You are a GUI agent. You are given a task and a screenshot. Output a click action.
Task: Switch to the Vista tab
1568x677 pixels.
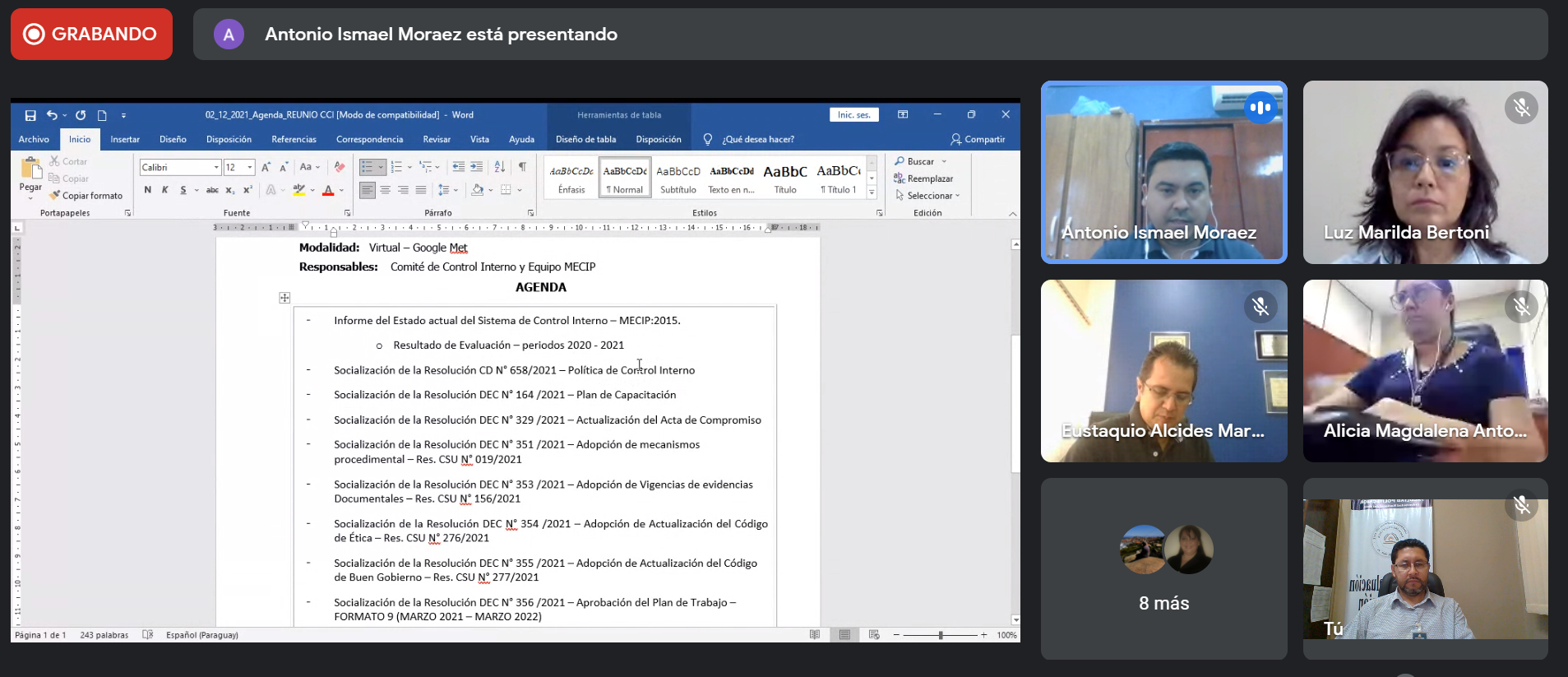pyautogui.click(x=479, y=139)
